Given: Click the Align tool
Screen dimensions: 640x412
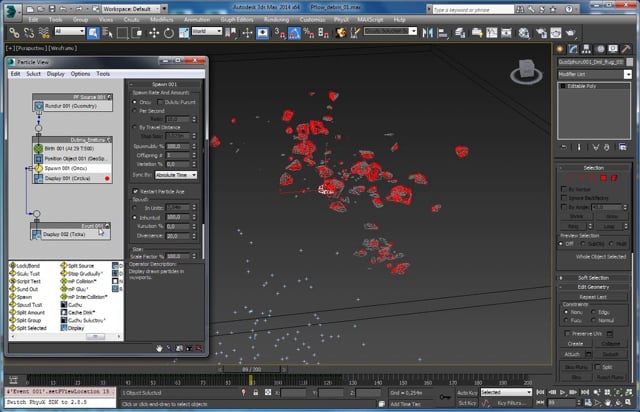Looking at the screenshot, I should [x=442, y=33].
